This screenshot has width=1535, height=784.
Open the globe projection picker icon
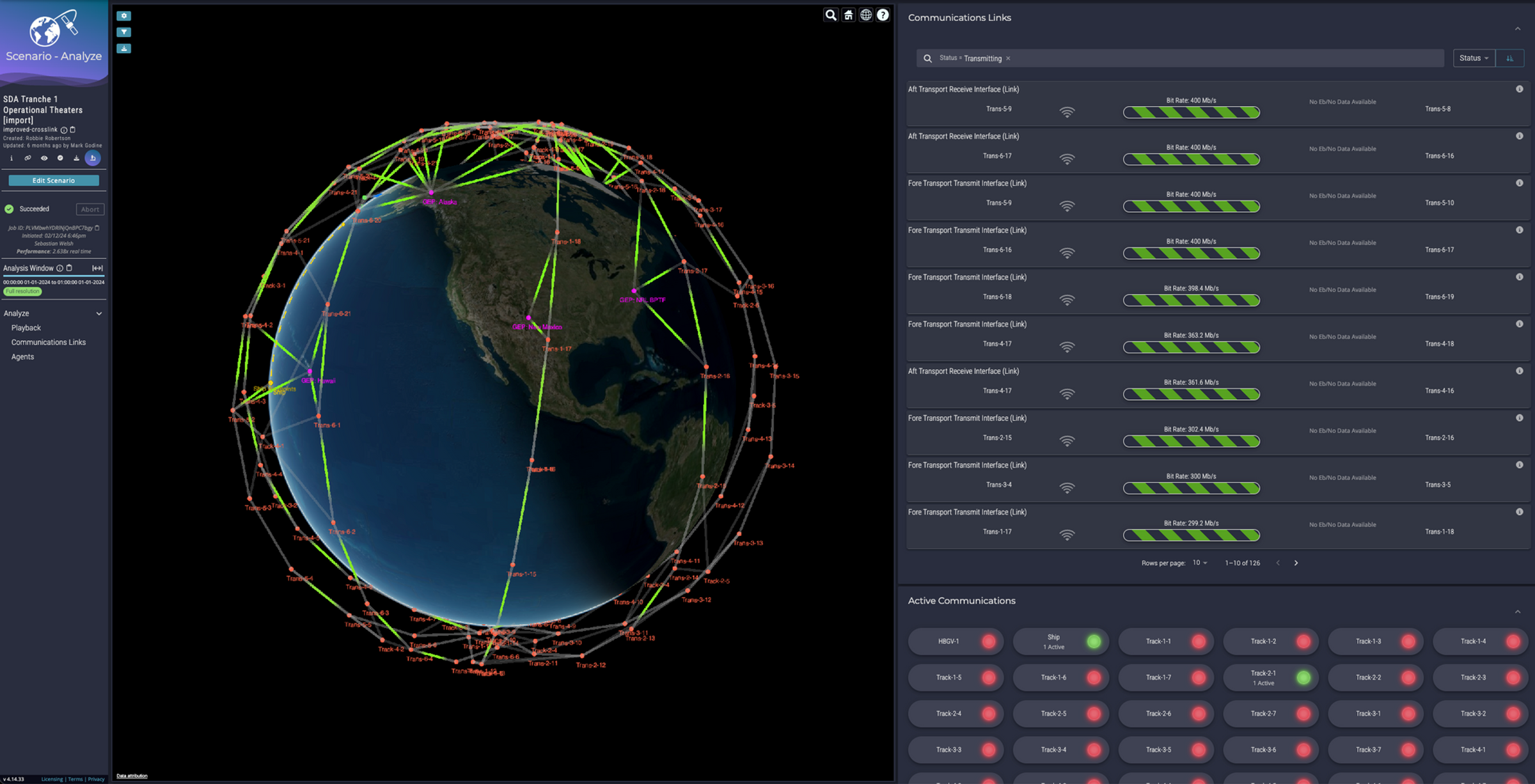coord(865,15)
